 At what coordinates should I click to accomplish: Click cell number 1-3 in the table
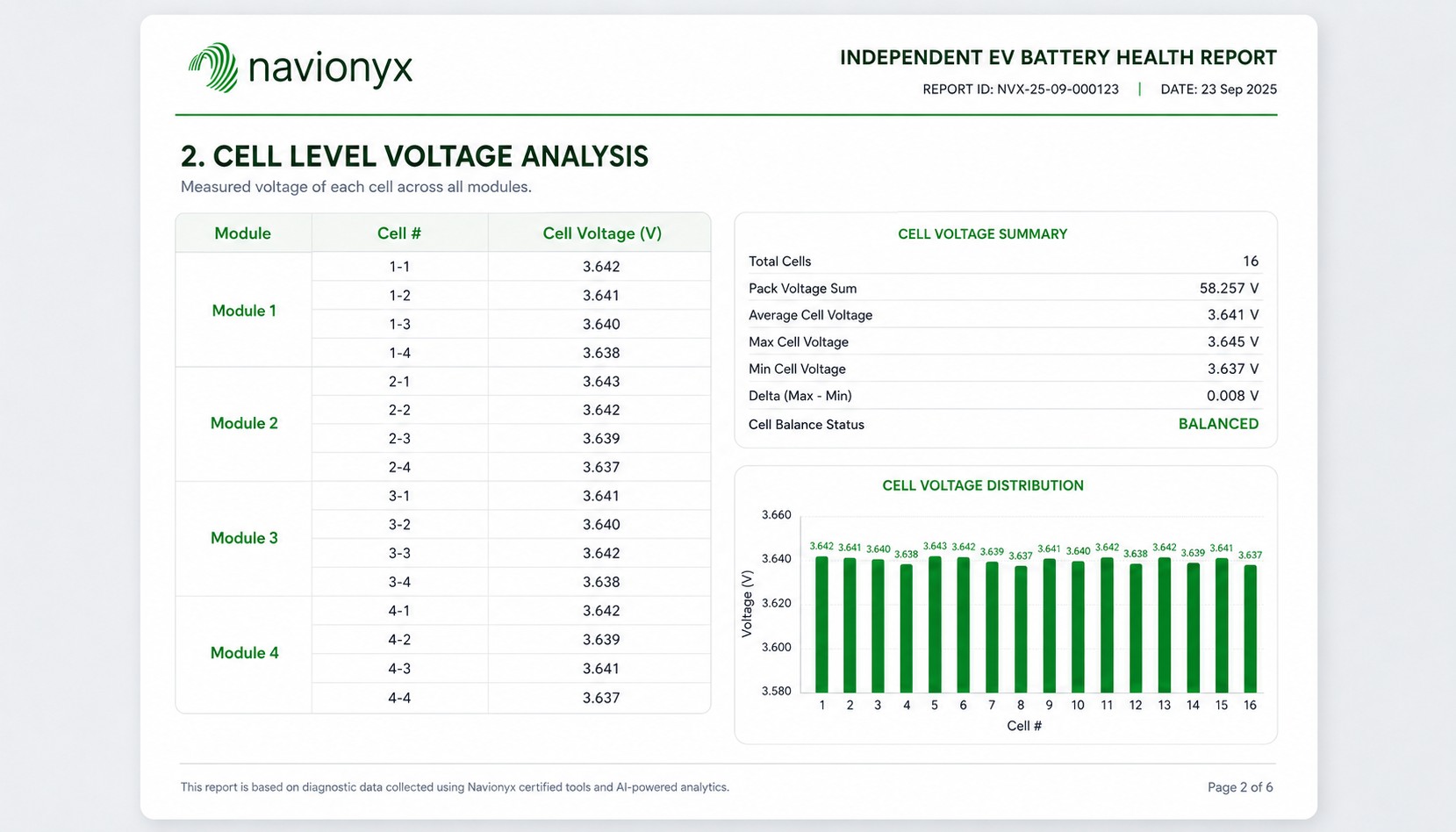click(399, 325)
